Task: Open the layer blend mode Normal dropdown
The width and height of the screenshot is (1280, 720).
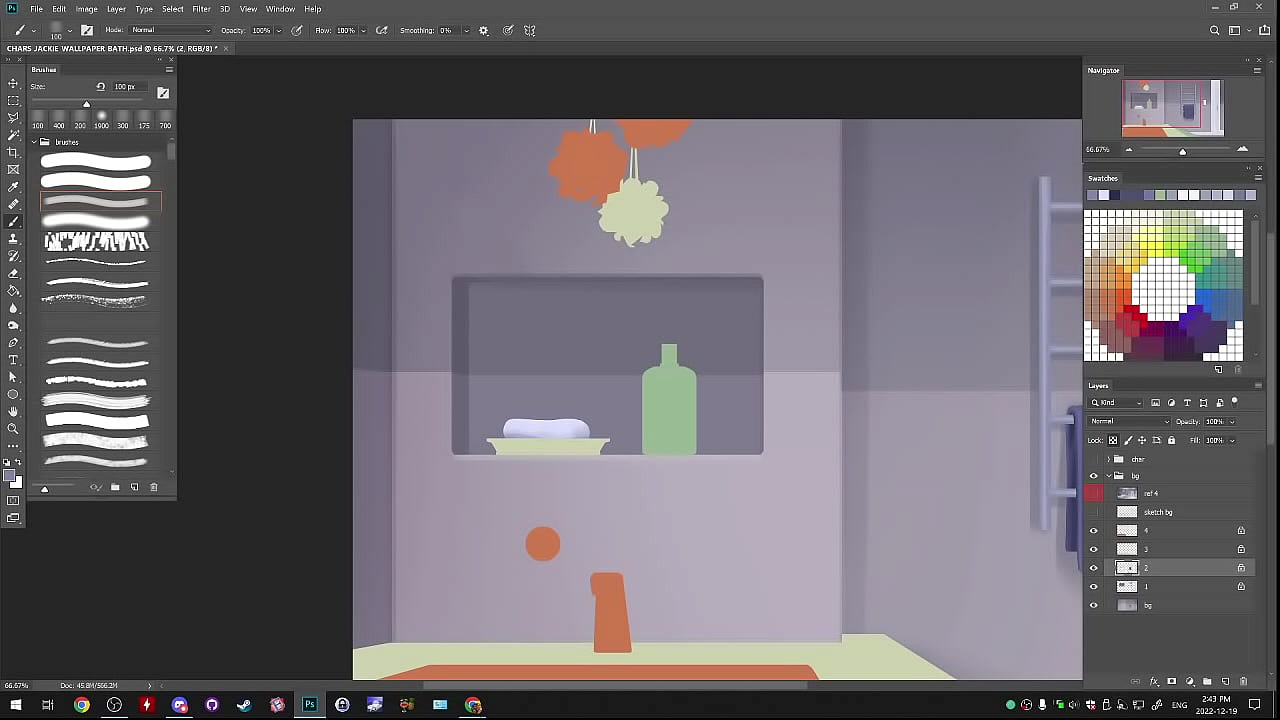Action: (x=1128, y=421)
